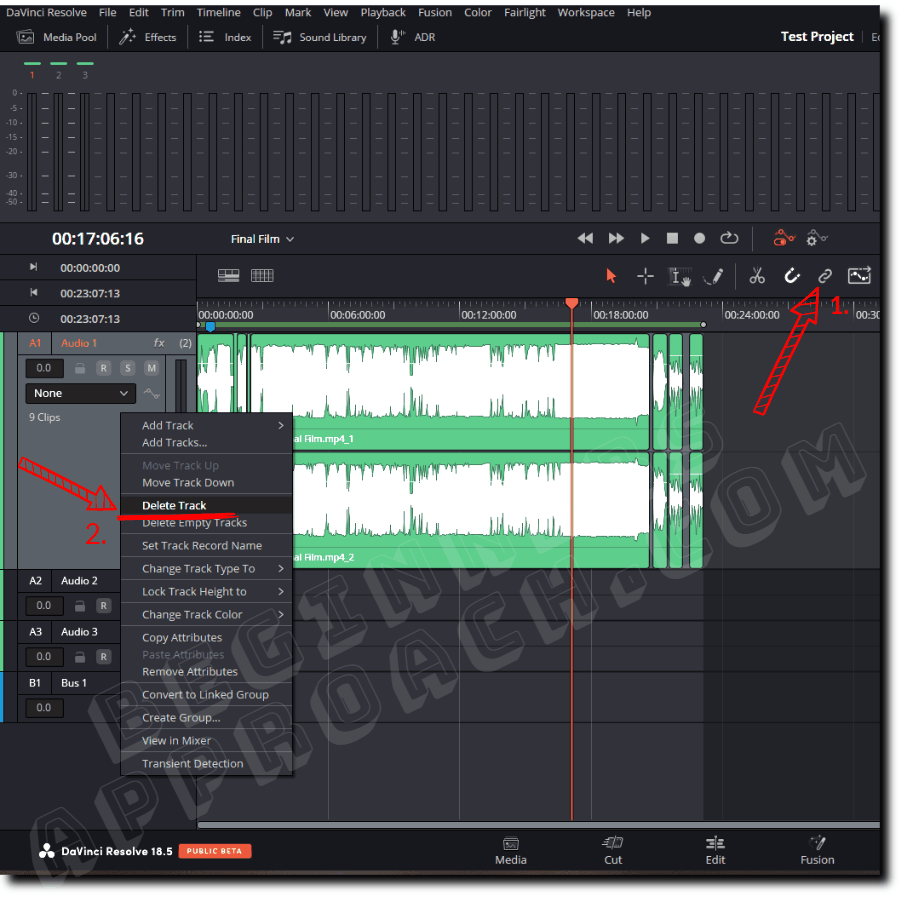Screen dimensions: 900x900
Task: Select the pointer selection tool
Action: click(x=611, y=276)
